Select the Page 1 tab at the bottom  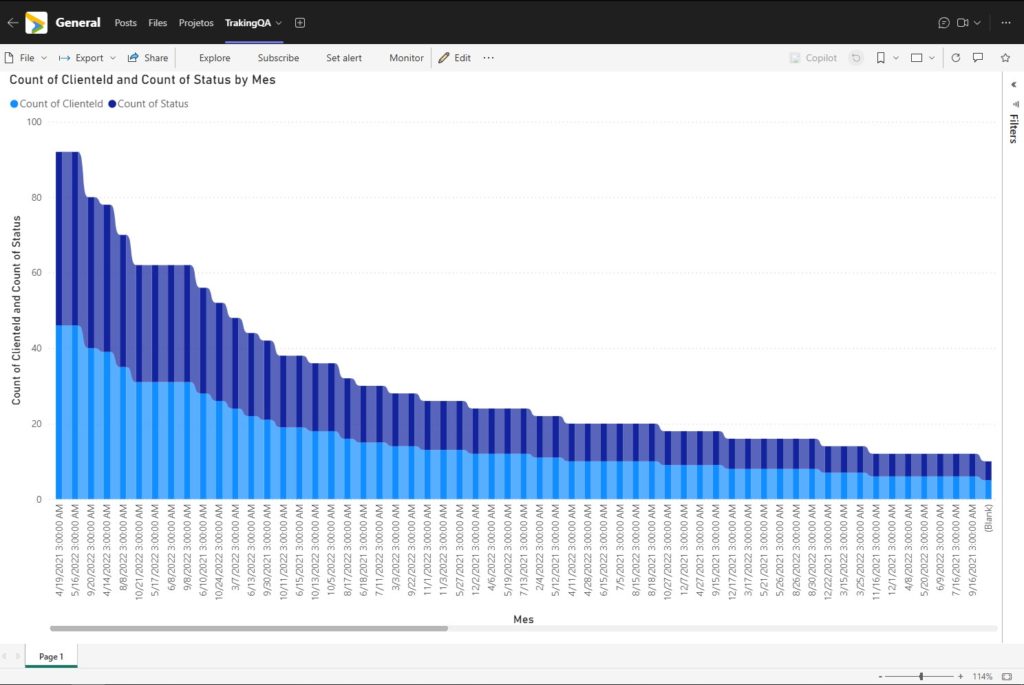click(50, 657)
